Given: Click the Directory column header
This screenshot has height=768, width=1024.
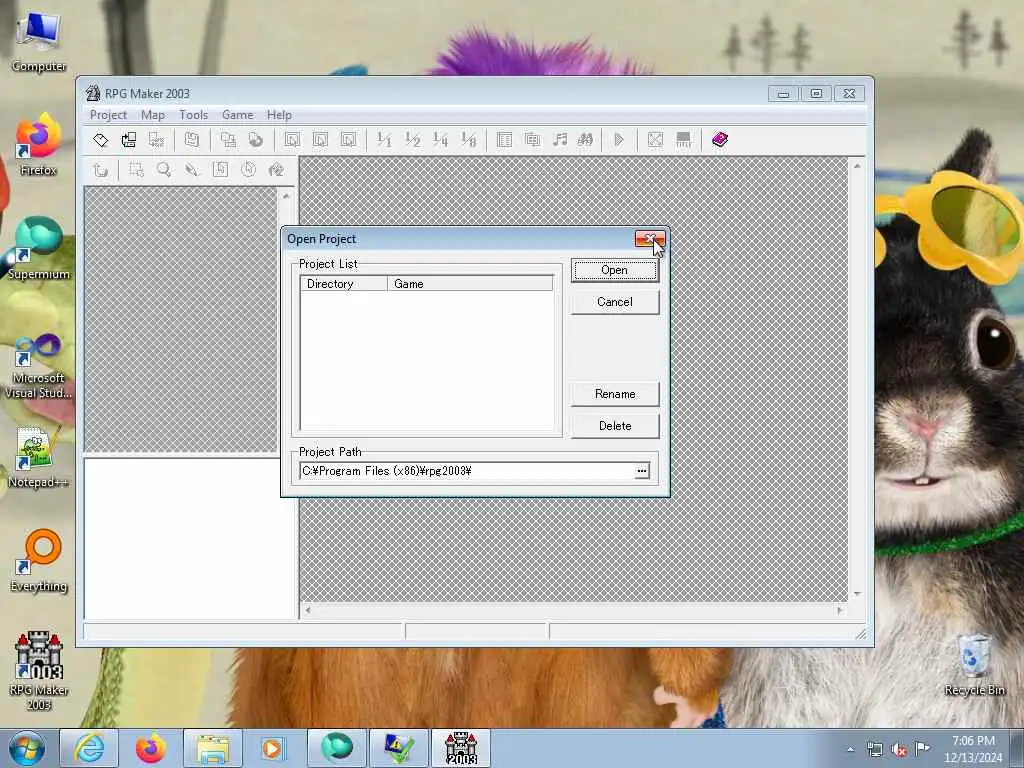Looking at the screenshot, I should 344,284.
